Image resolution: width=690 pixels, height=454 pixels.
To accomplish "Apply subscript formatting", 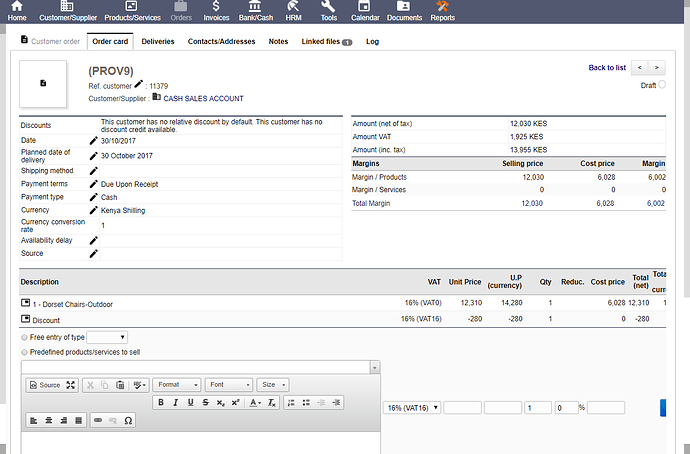I will [220, 403].
